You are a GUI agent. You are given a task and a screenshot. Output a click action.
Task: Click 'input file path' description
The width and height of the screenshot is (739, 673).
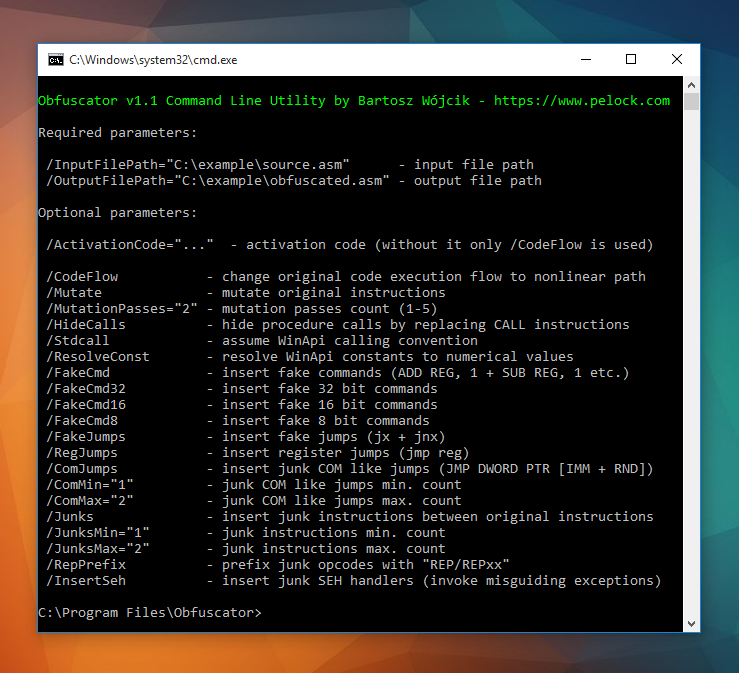tap(474, 164)
